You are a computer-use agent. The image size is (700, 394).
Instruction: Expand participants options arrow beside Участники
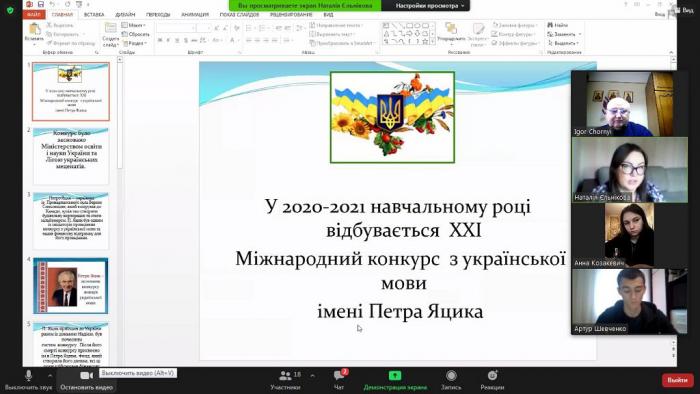click(x=312, y=376)
